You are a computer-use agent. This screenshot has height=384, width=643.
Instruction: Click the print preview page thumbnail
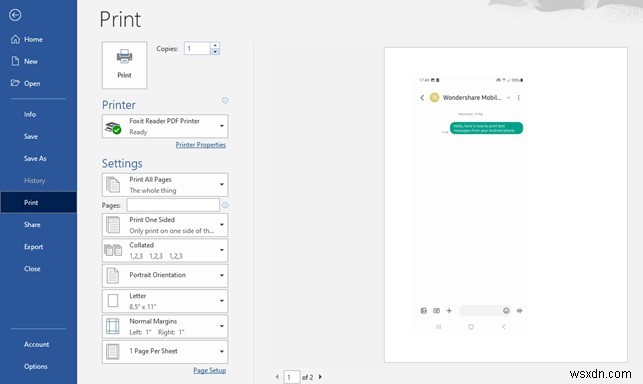tap(506, 205)
